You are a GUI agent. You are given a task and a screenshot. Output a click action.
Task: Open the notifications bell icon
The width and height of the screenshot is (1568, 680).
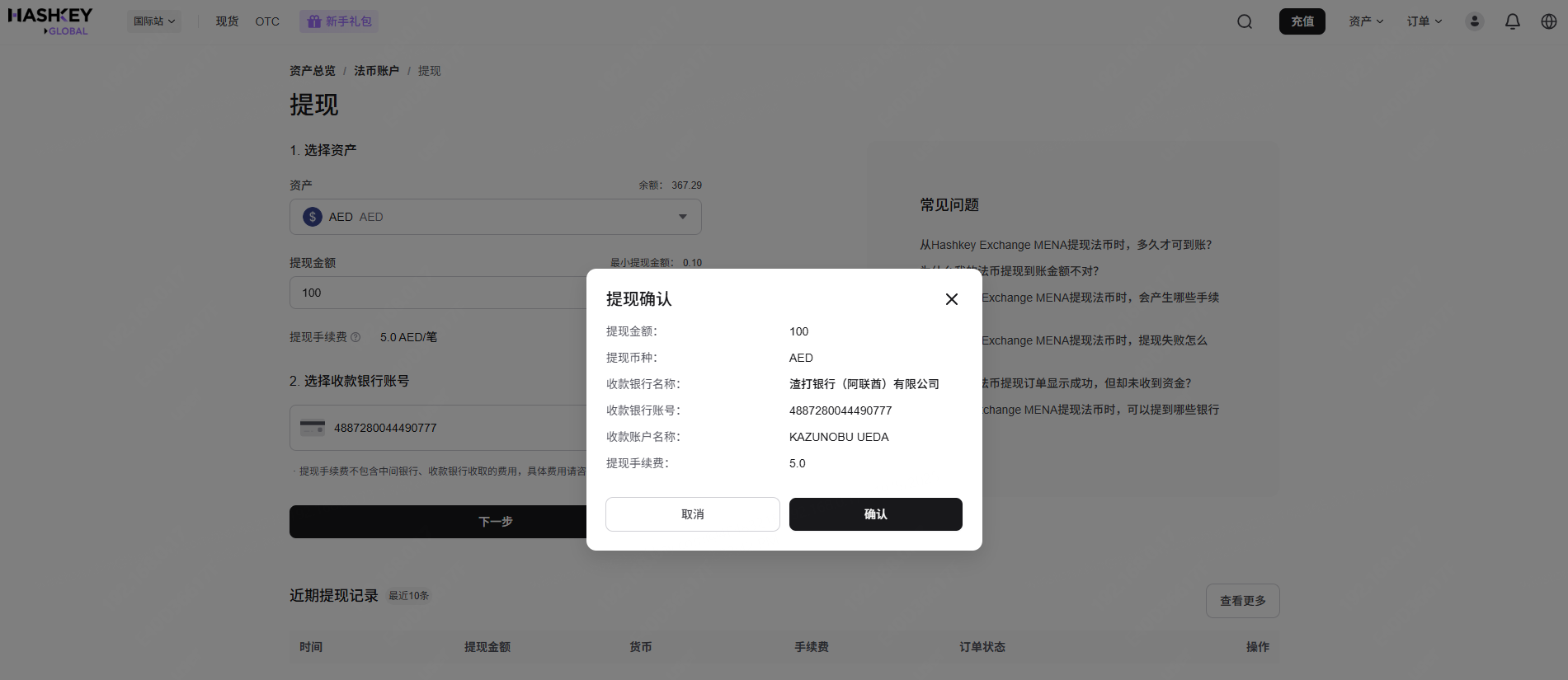click(x=1513, y=21)
